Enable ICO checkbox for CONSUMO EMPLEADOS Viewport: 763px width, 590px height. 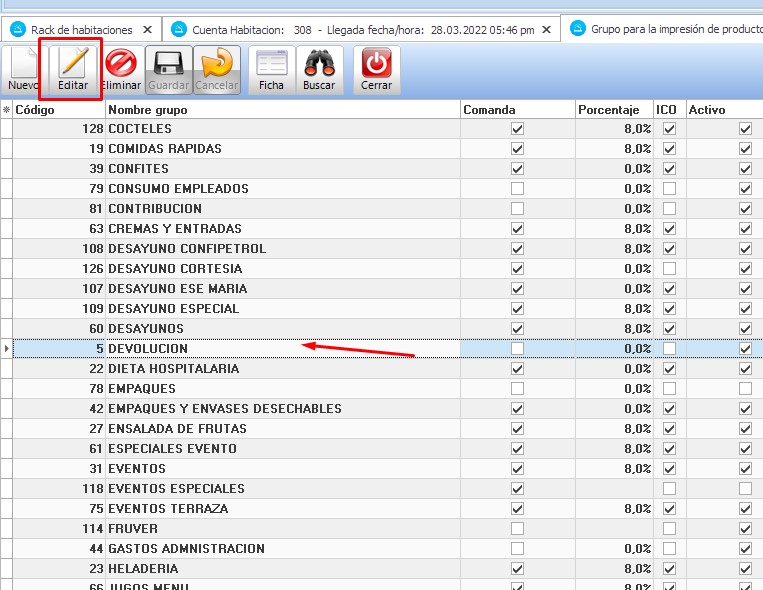(669, 189)
